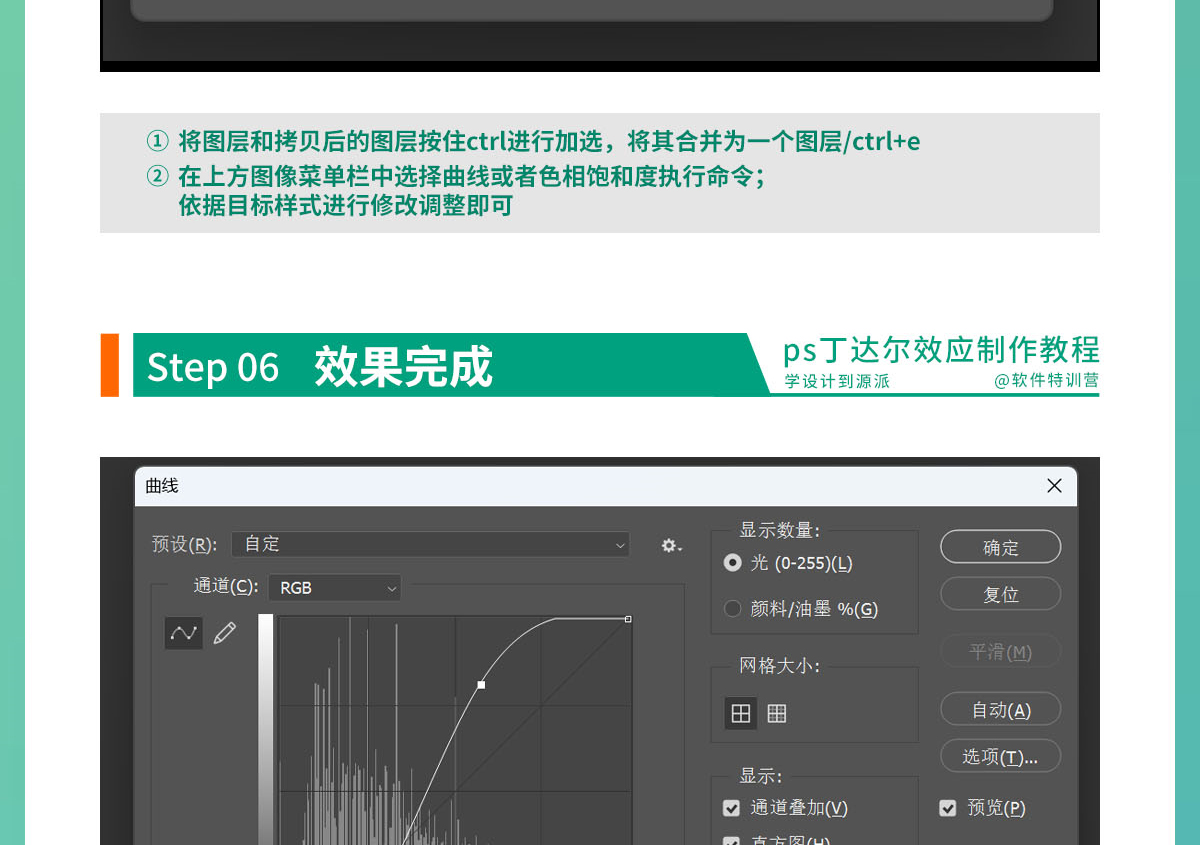Select the middle control point on the curve
The width and height of the screenshot is (1200, 845).
point(481,685)
